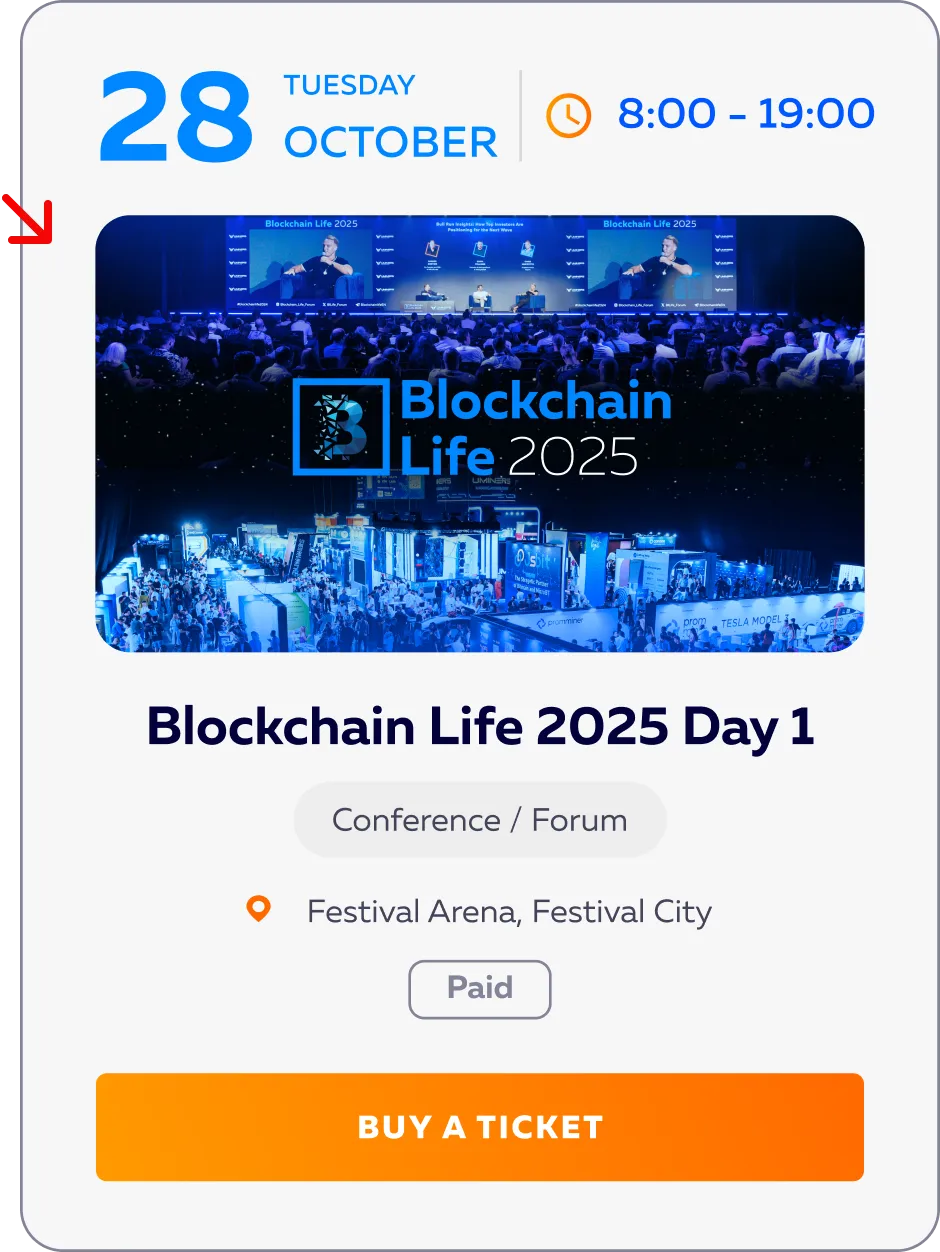The height and width of the screenshot is (1252, 940).
Task: Click the divider between date and time
Action: point(521,115)
